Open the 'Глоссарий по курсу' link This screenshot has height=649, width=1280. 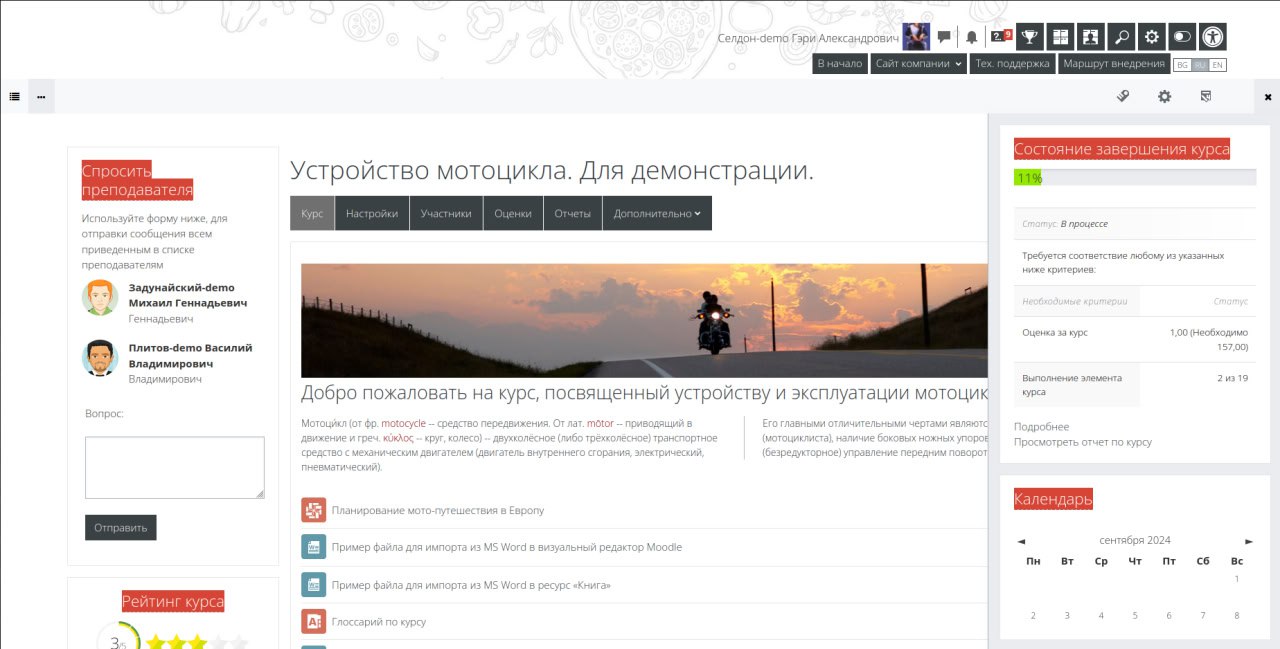[x=379, y=622]
